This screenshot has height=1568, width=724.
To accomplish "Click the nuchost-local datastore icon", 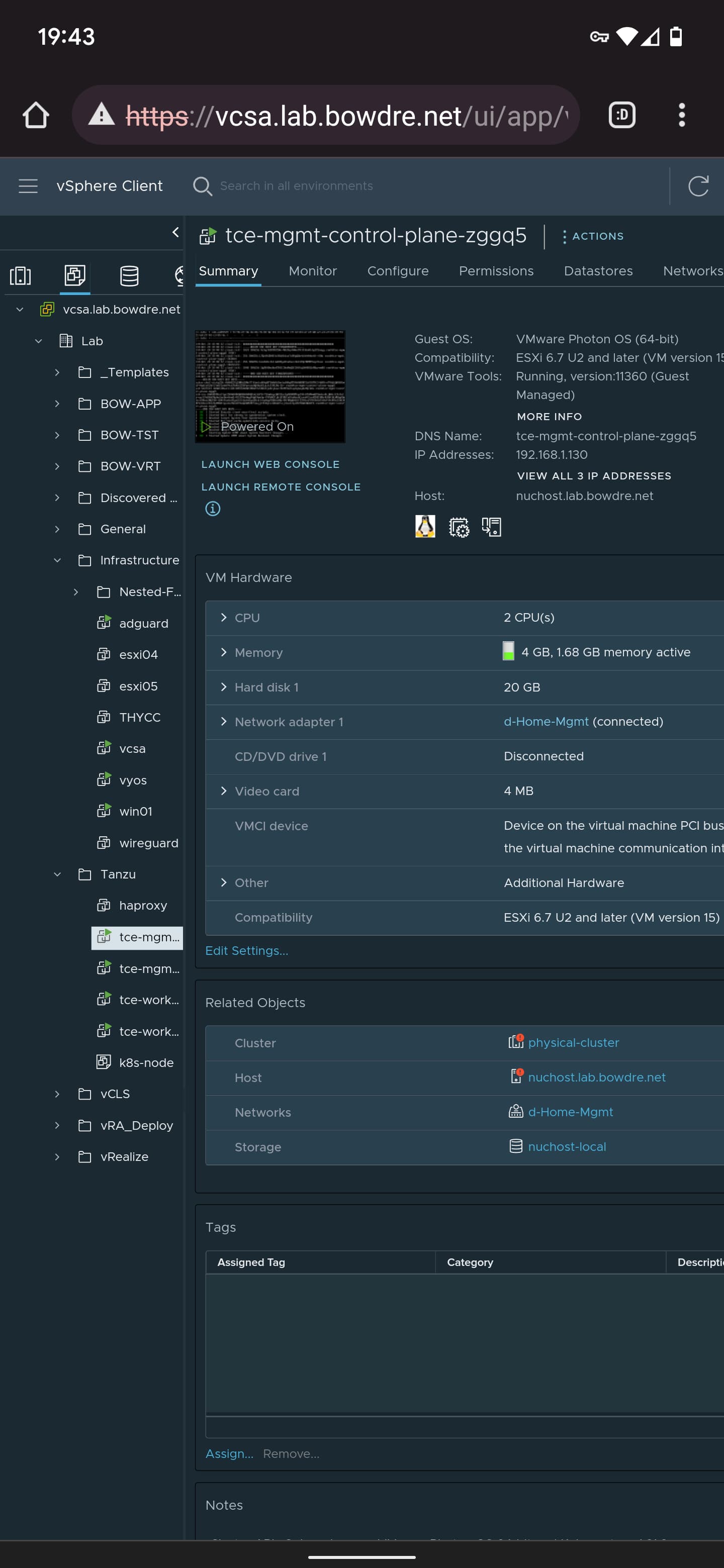I will [516, 1146].
